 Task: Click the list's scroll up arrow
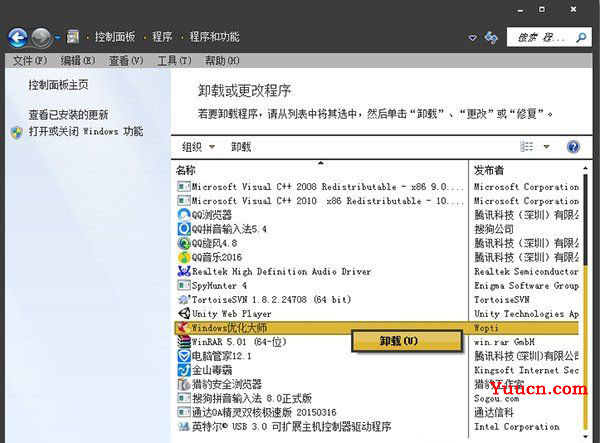point(585,168)
